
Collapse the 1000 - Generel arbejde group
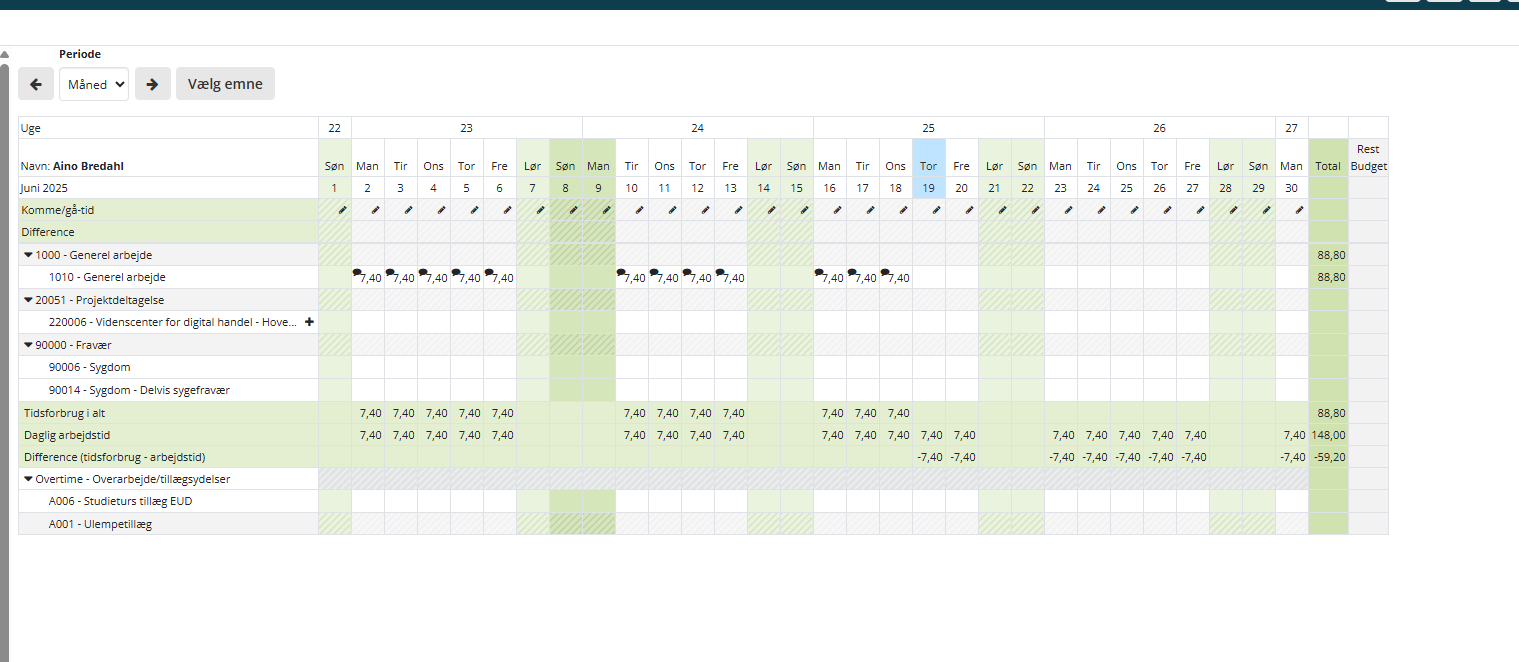click(28, 255)
